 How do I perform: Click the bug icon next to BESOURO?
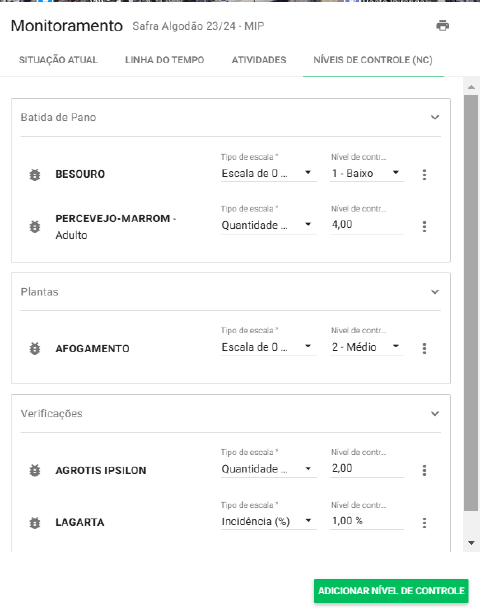coord(35,175)
